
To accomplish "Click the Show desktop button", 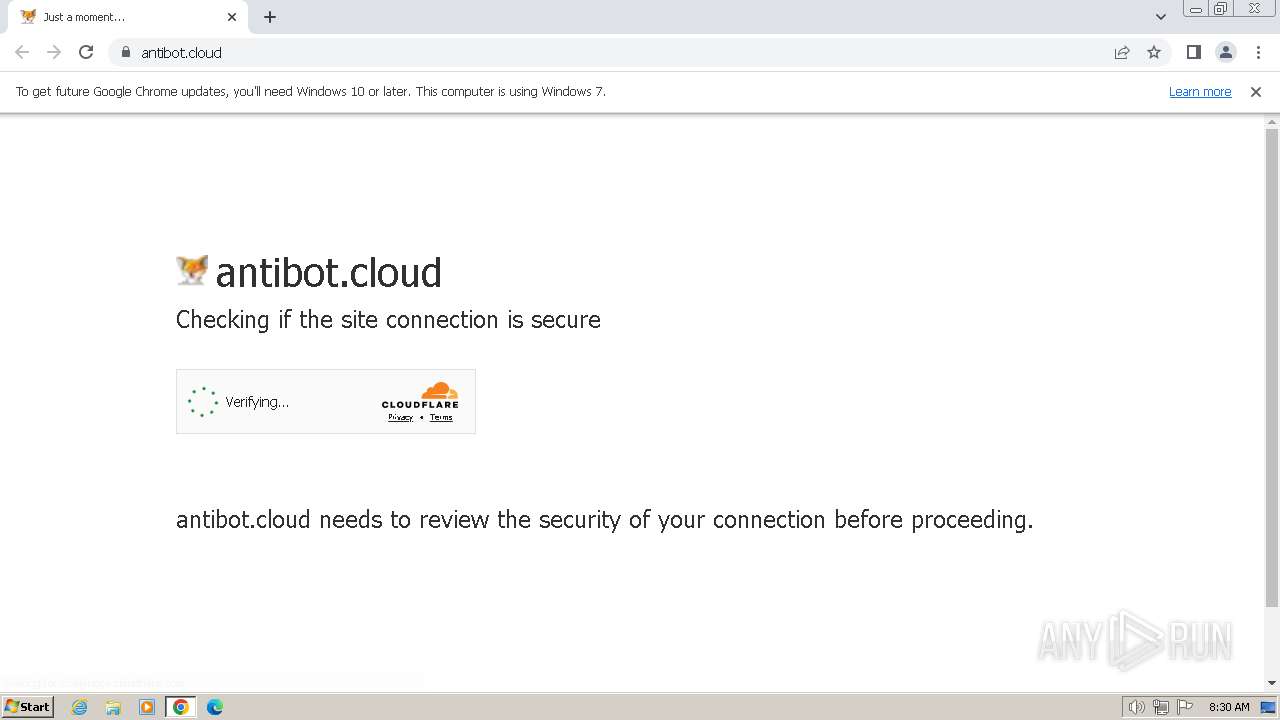I will click(x=1268, y=707).
